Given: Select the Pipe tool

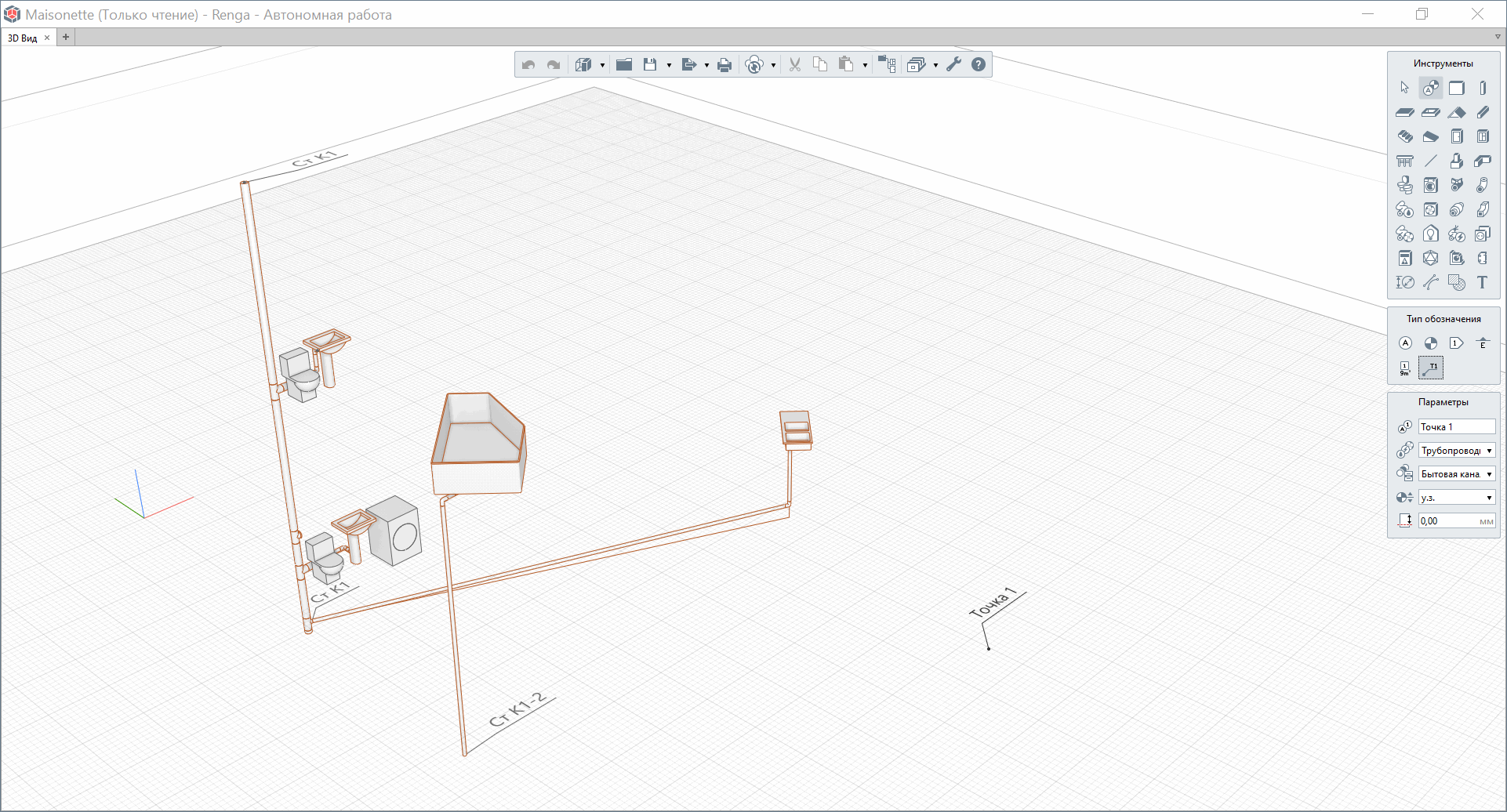Looking at the screenshot, I should pyautogui.click(x=1483, y=185).
